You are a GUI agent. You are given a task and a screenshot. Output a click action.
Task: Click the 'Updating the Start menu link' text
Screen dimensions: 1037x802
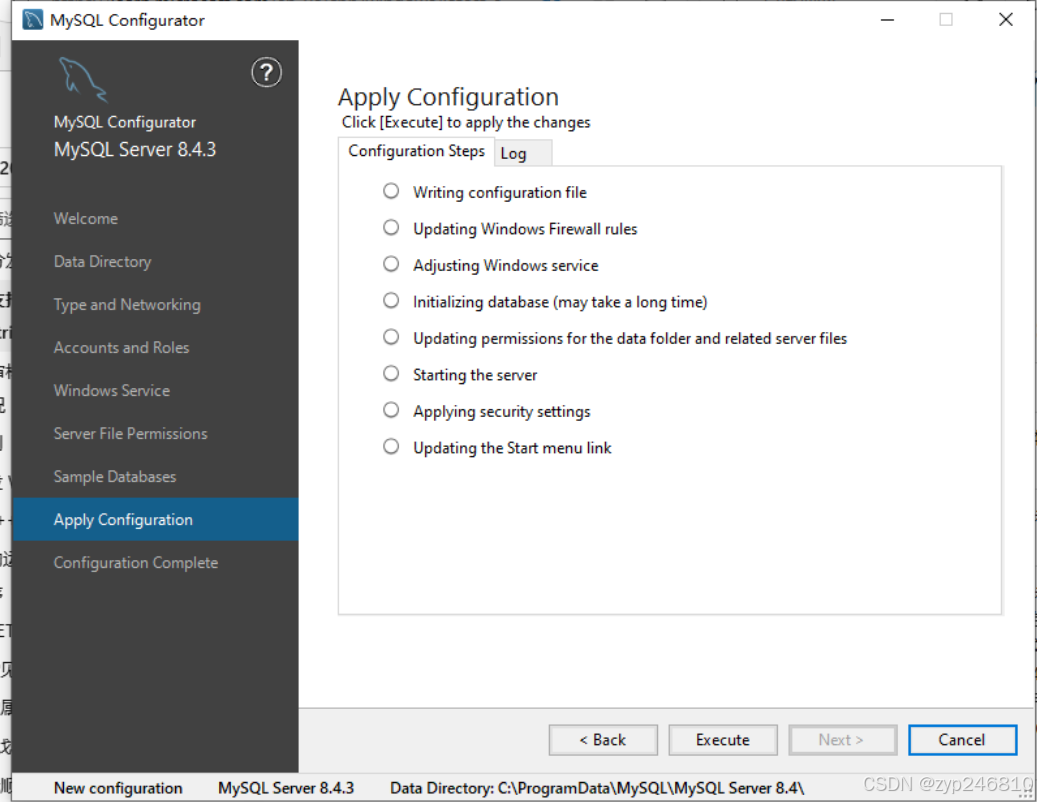[x=513, y=448]
